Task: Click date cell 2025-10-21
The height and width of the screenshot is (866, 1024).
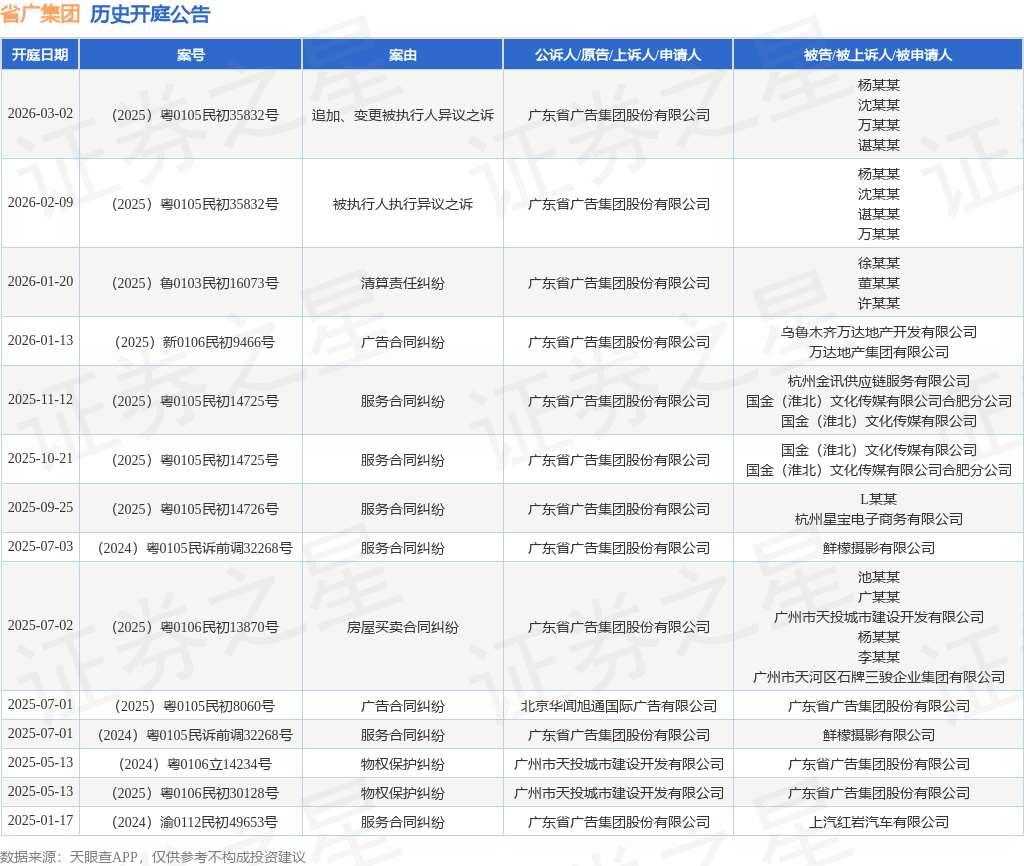Action: pos(40,458)
